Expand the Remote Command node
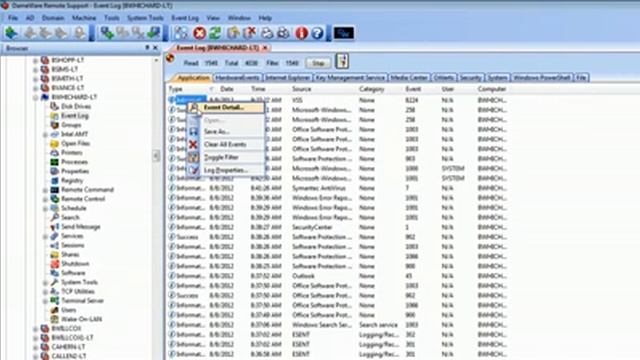 pyautogui.click(x=45, y=190)
